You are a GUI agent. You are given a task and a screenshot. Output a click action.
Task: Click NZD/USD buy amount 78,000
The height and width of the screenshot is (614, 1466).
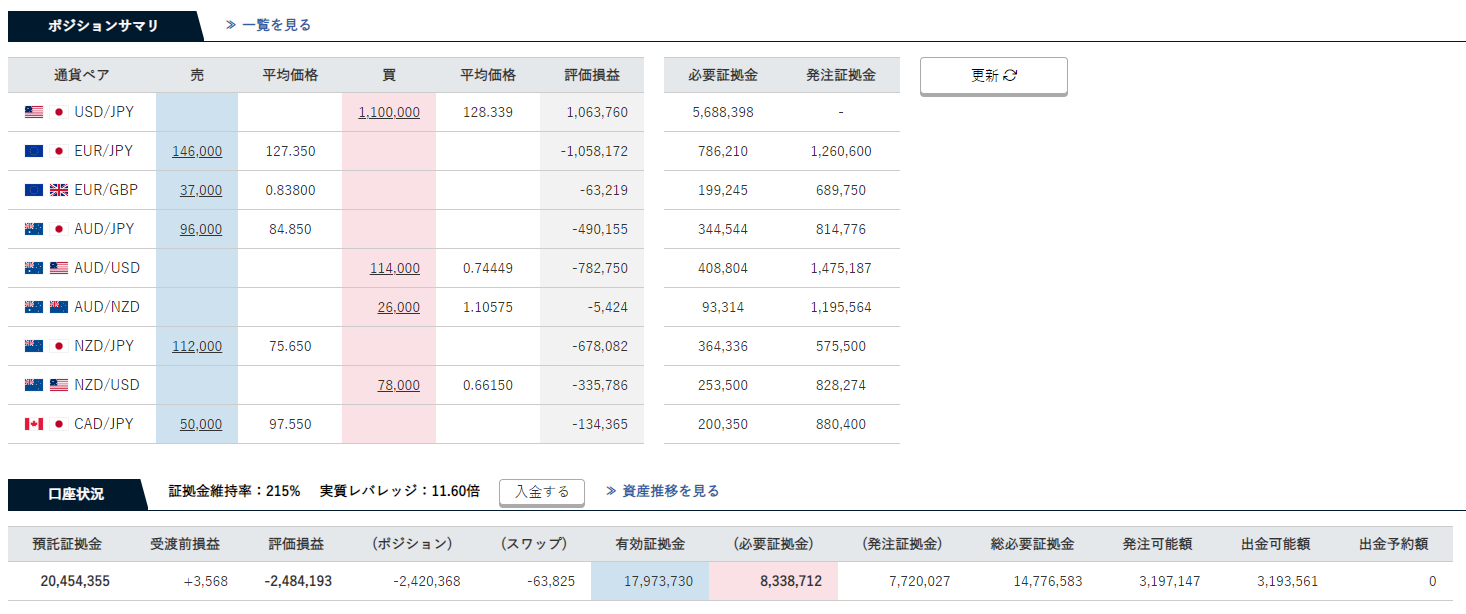(x=398, y=385)
